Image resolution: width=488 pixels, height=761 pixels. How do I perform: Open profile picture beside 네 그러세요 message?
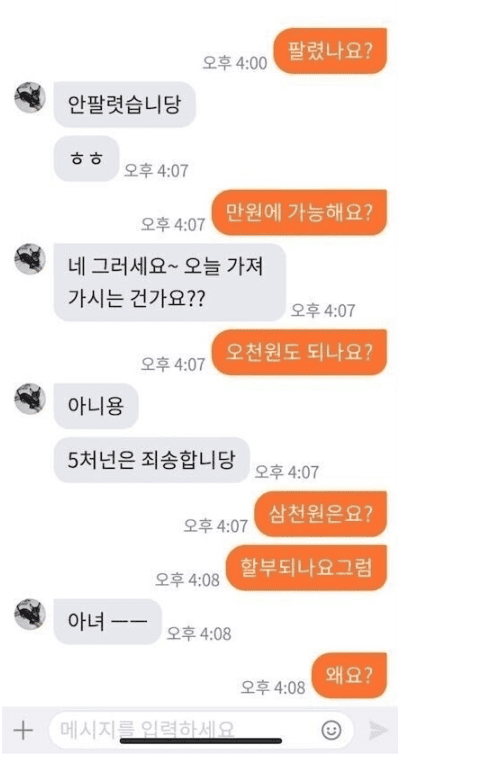(x=30, y=259)
